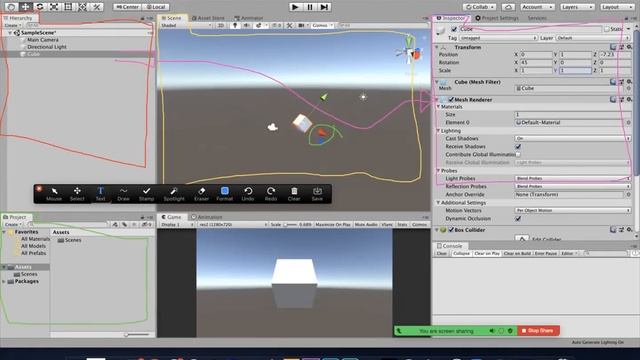The height and width of the screenshot is (360, 640).
Task: Toggle pivot Center mode button
Action: point(127,7)
